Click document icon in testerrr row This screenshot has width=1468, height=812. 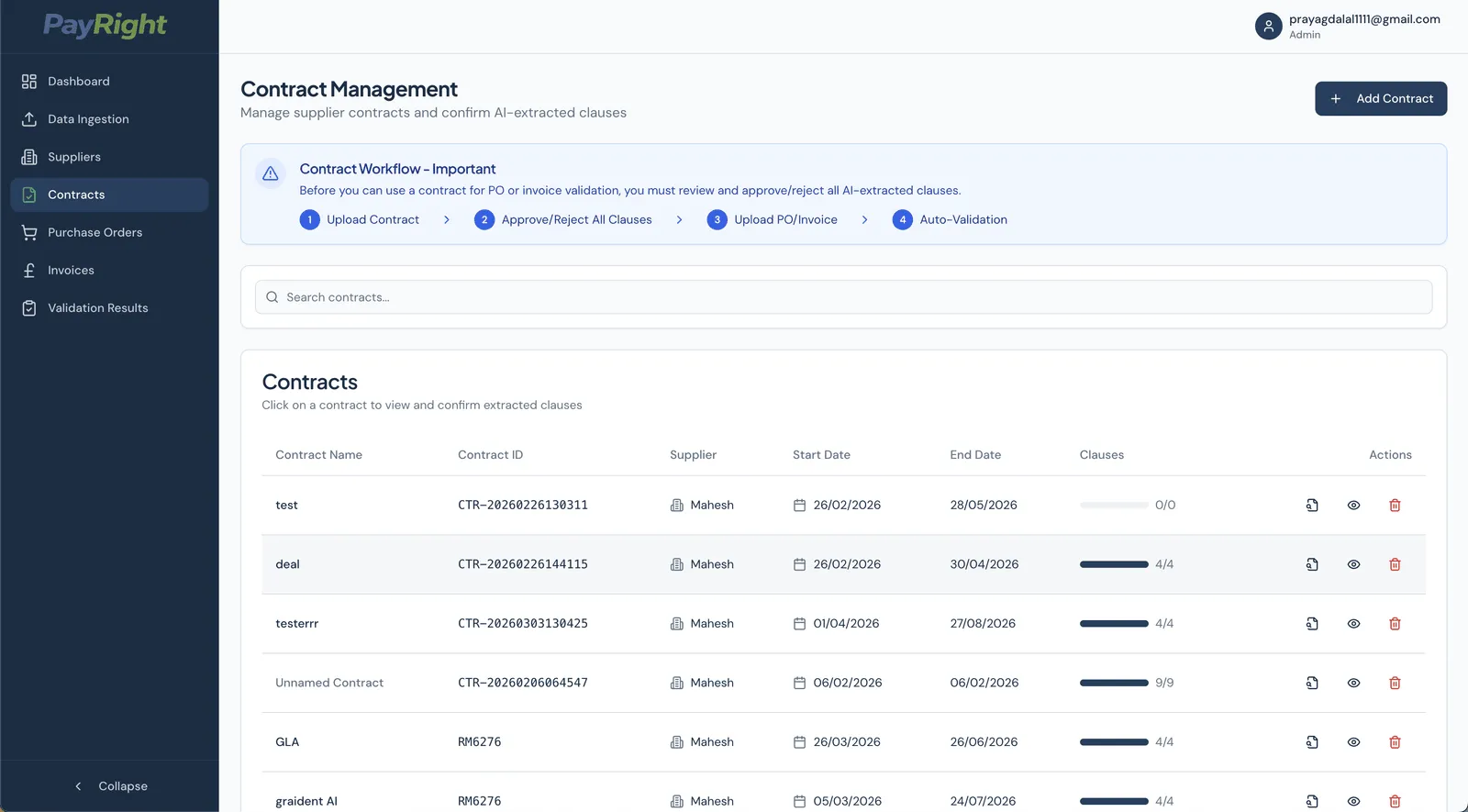pyautogui.click(x=1312, y=624)
